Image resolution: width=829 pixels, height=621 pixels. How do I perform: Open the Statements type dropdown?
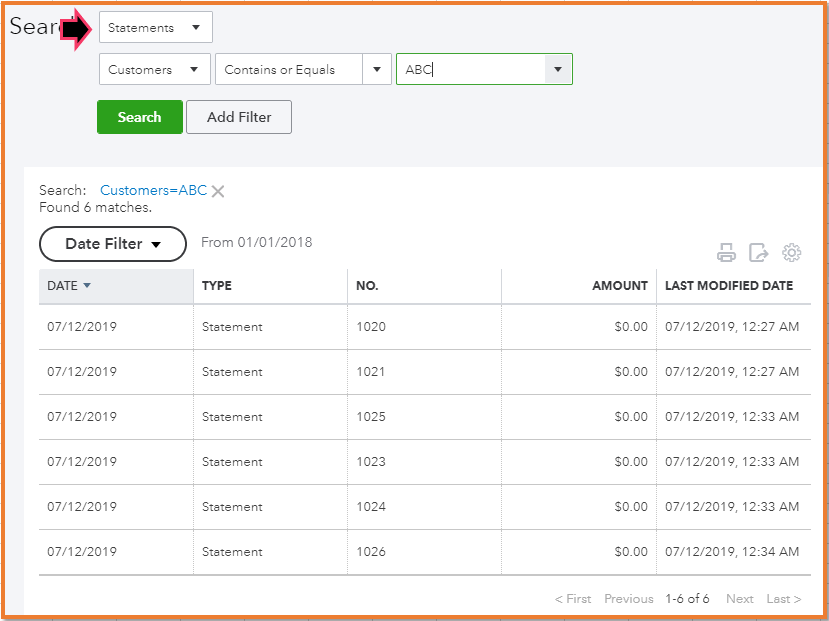coord(155,28)
